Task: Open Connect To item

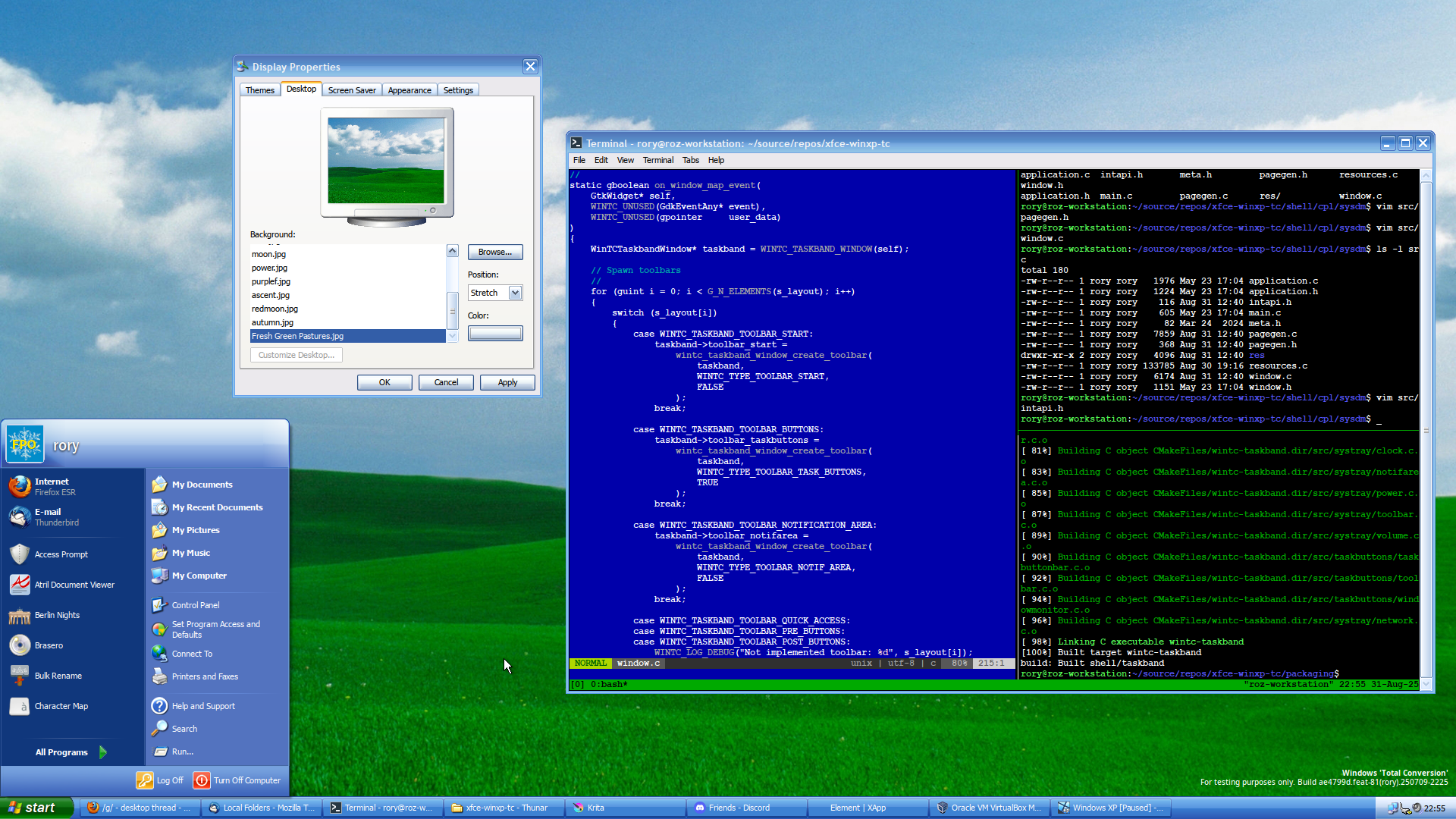Action: 217,654
